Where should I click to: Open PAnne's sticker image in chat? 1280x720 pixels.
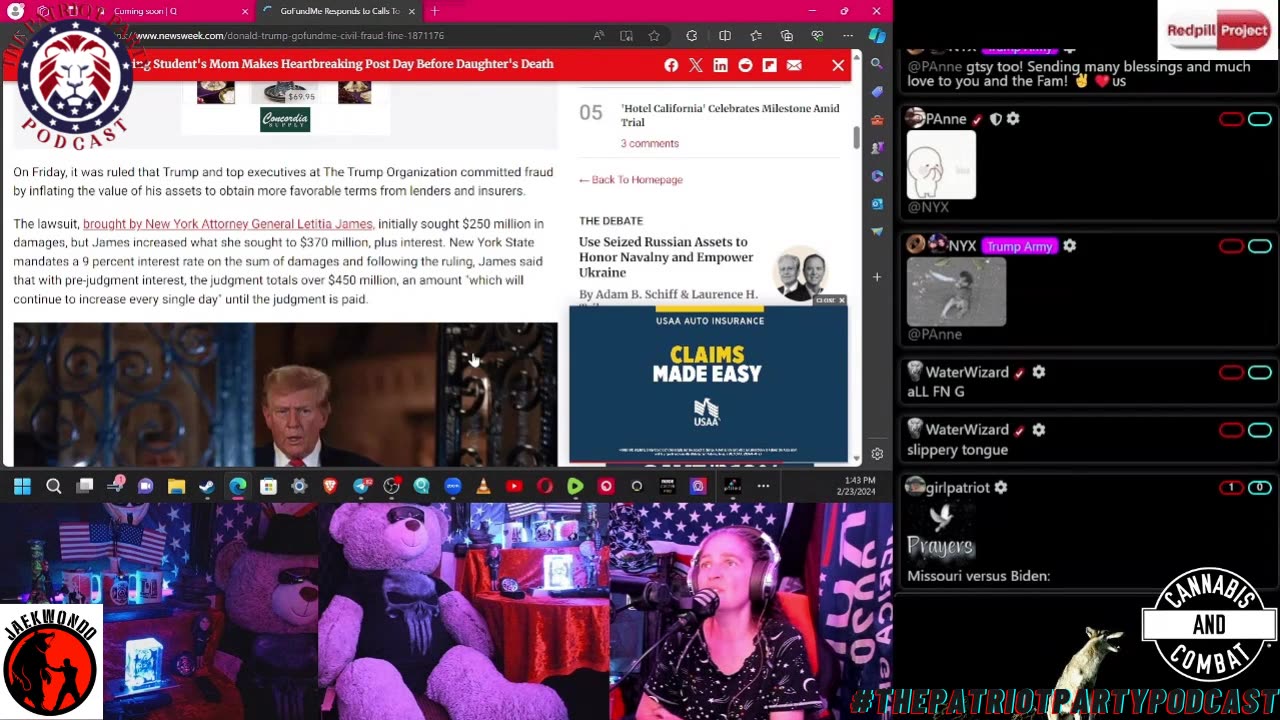coord(941,165)
